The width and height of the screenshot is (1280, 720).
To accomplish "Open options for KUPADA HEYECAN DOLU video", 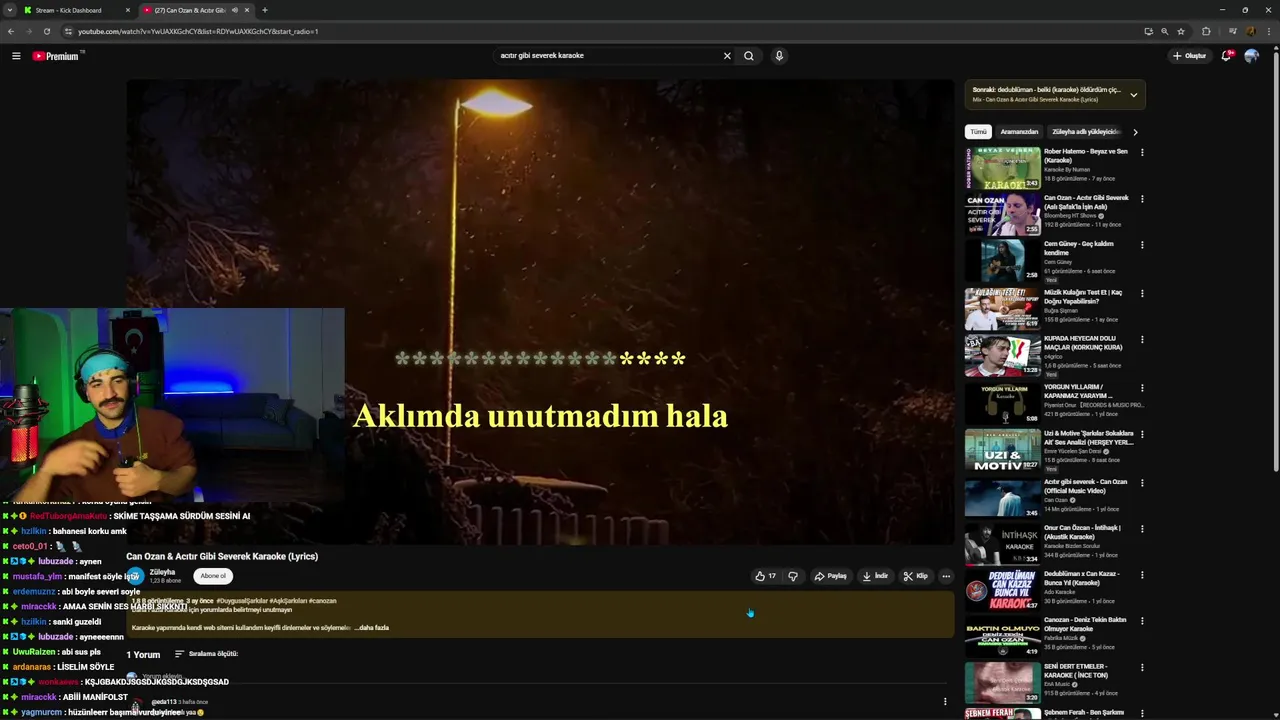I will click(1142, 340).
